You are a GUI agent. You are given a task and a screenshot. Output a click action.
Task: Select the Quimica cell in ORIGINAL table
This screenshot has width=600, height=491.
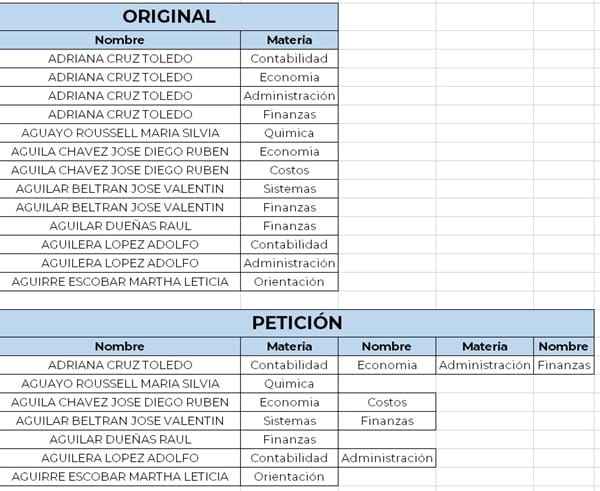[289, 133]
